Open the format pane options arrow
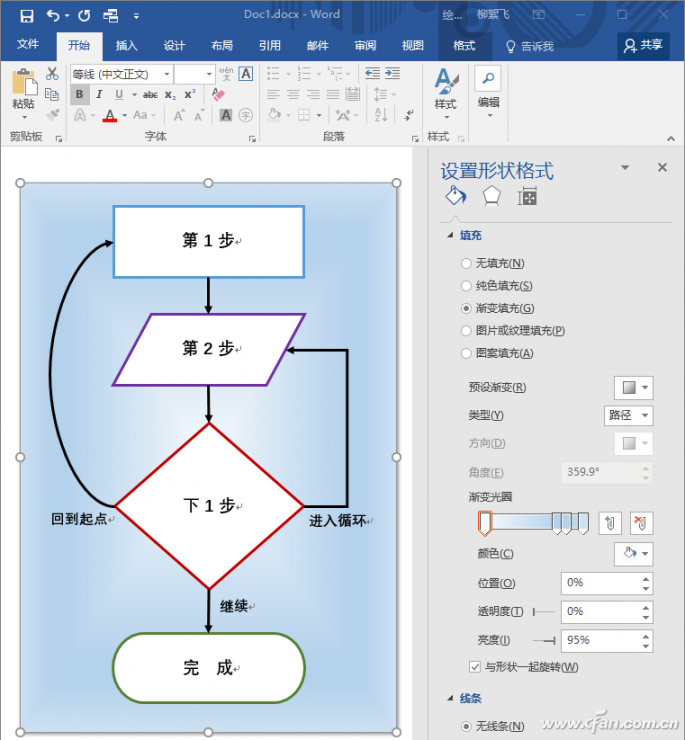Viewport: 685px width, 740px height. tap(625, 168)
